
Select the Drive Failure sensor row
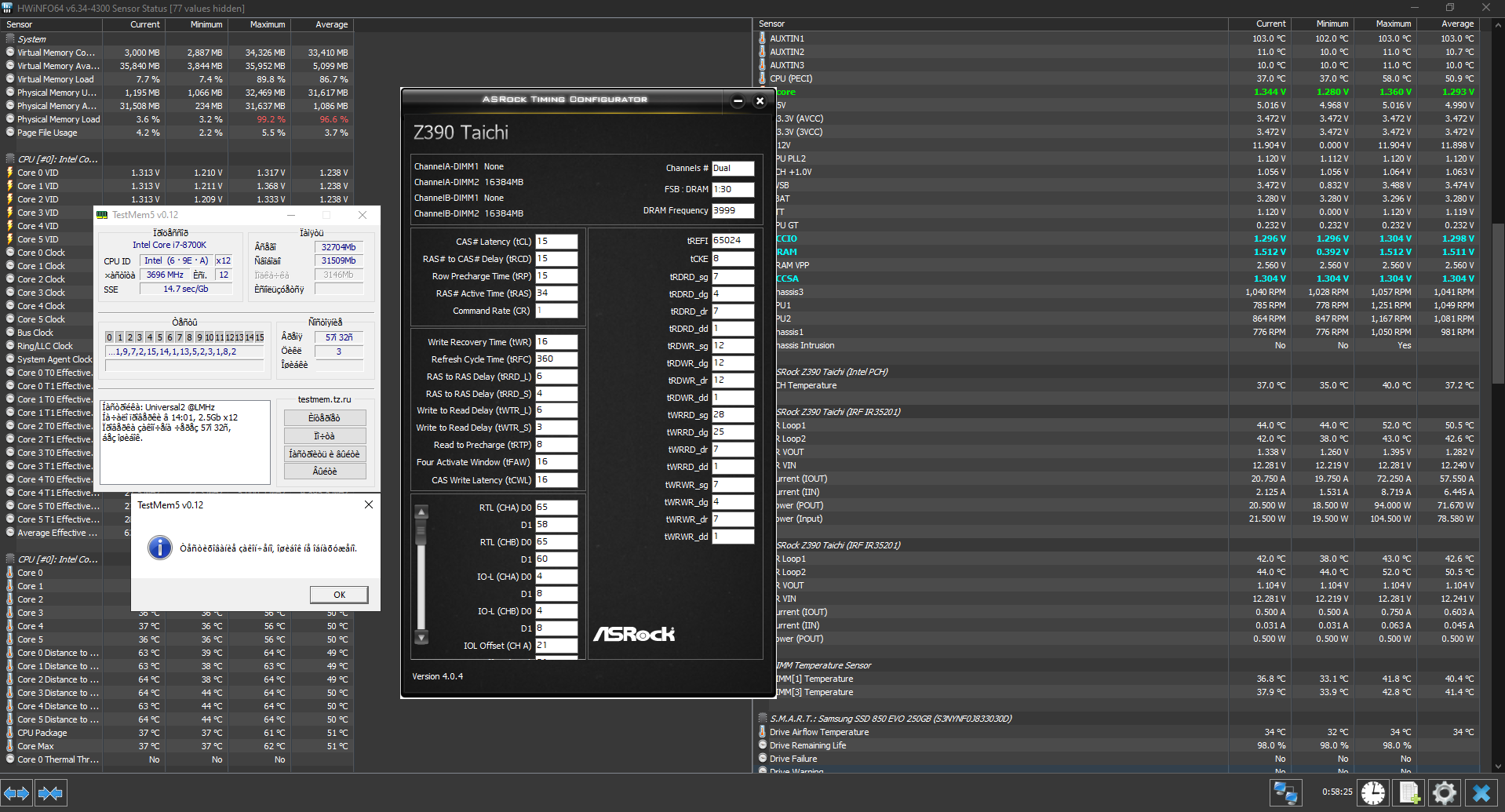pos(1117,759)
